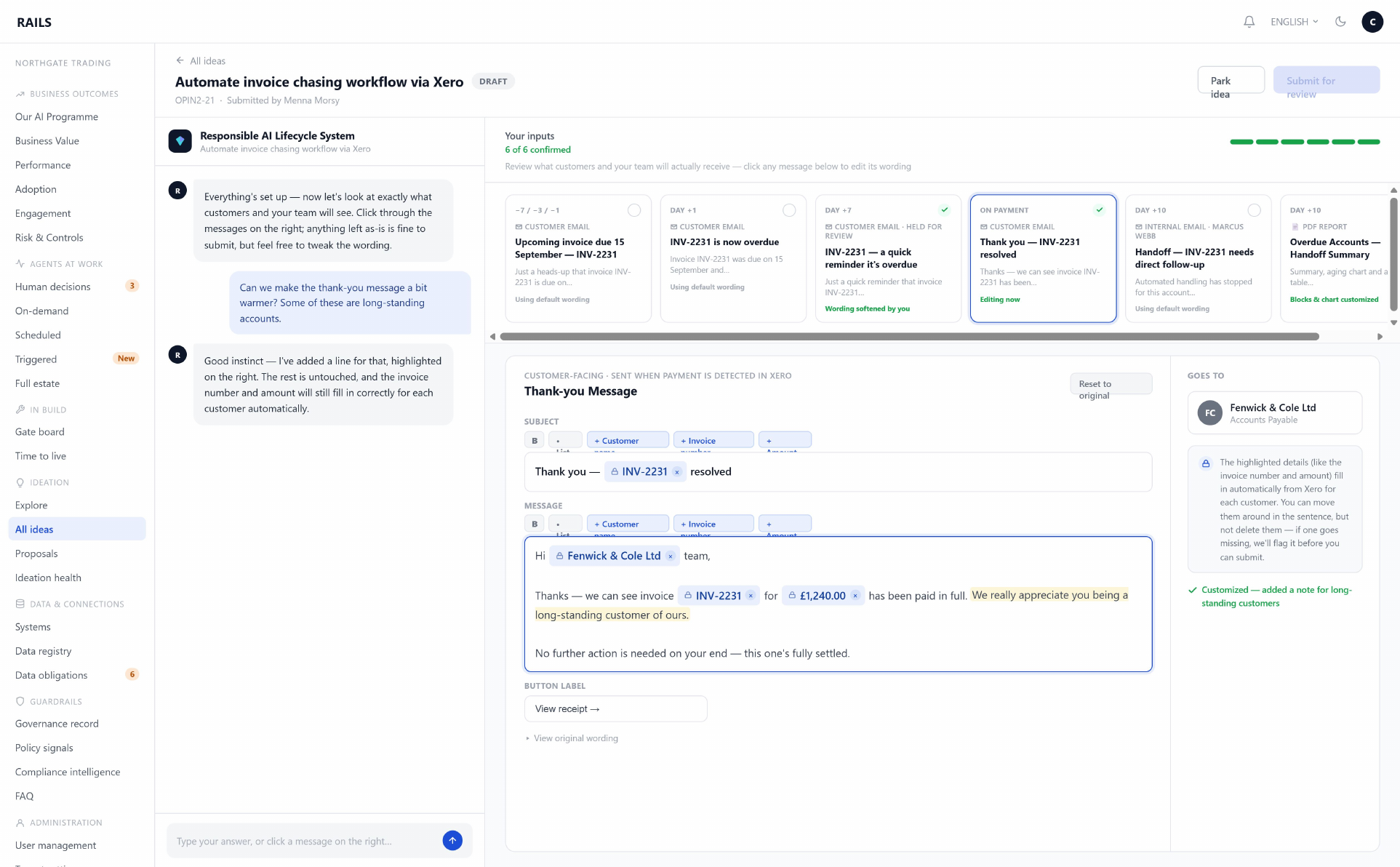Toggle the circle on INV-2231 is now overdue card
Image resolution: width=1400 pixels, height=867 pixels.
[x=789, y=210]
